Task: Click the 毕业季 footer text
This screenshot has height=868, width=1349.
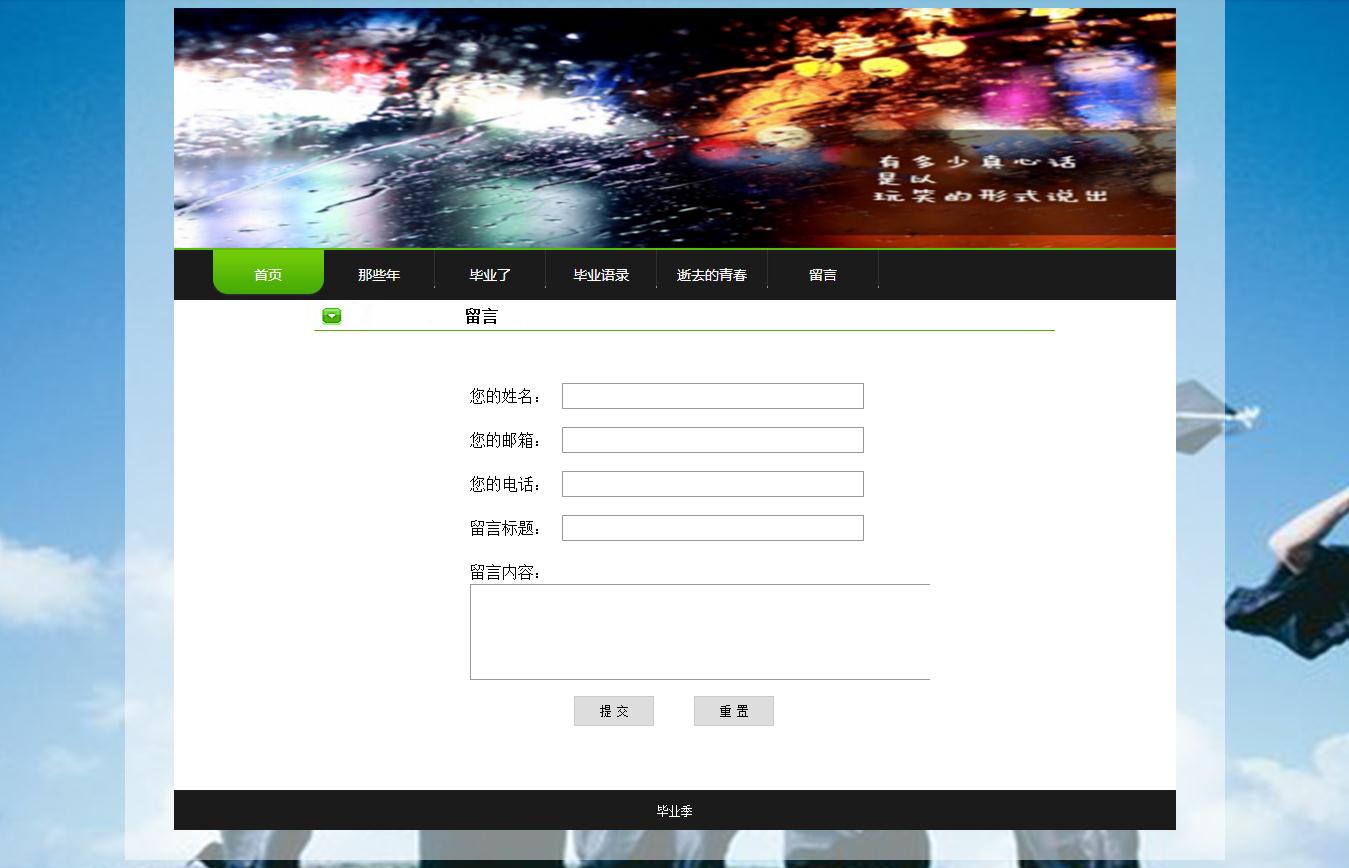Action: [x=674, y=811]
